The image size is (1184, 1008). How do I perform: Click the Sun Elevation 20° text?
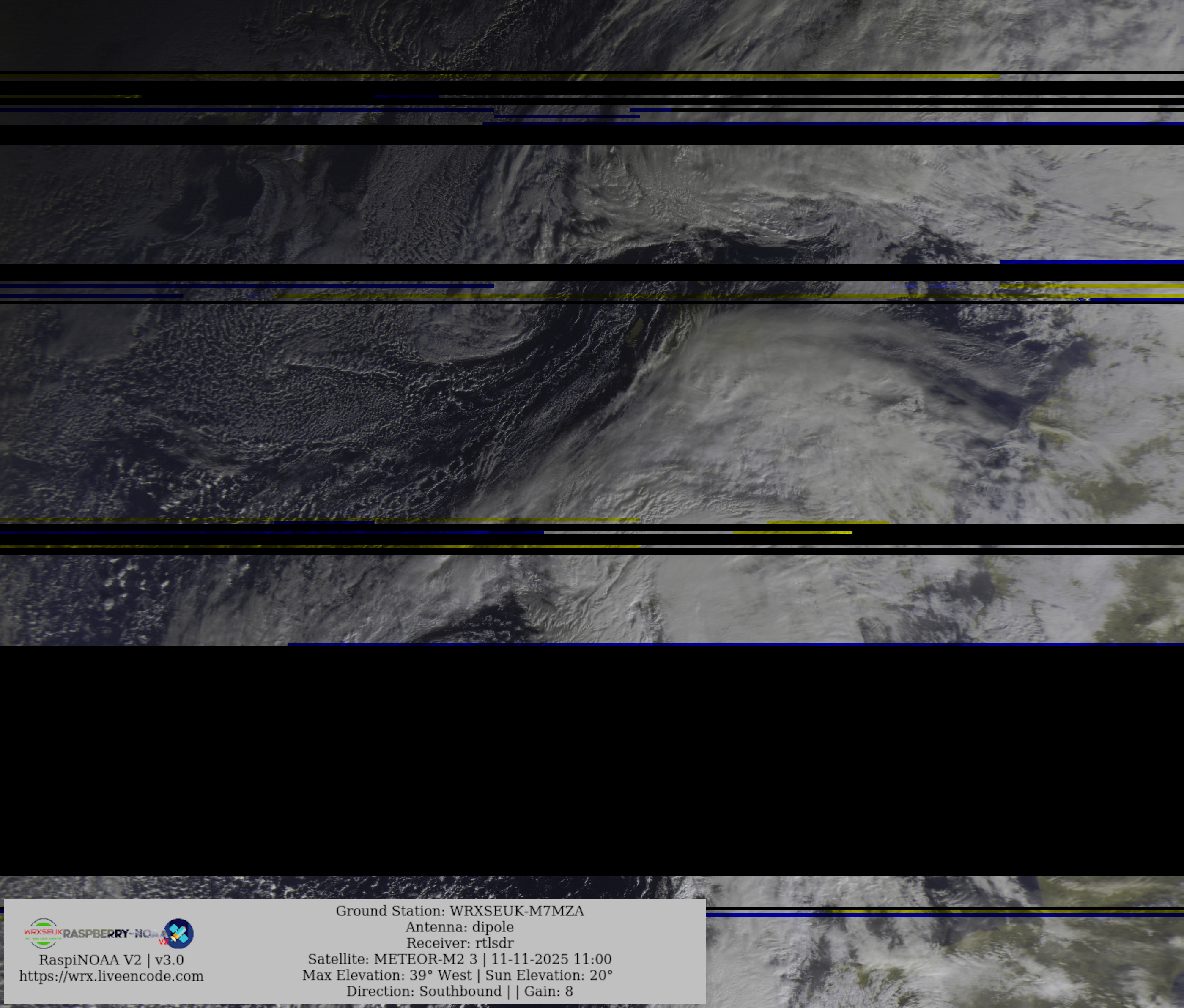[548, 975]
